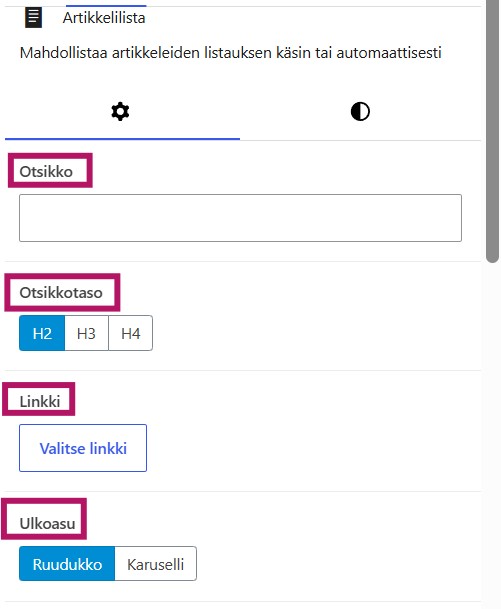The height and width of the screenshot is (609, 501).
Task: Click the Linkki section label
Action: tap(40, 401)
